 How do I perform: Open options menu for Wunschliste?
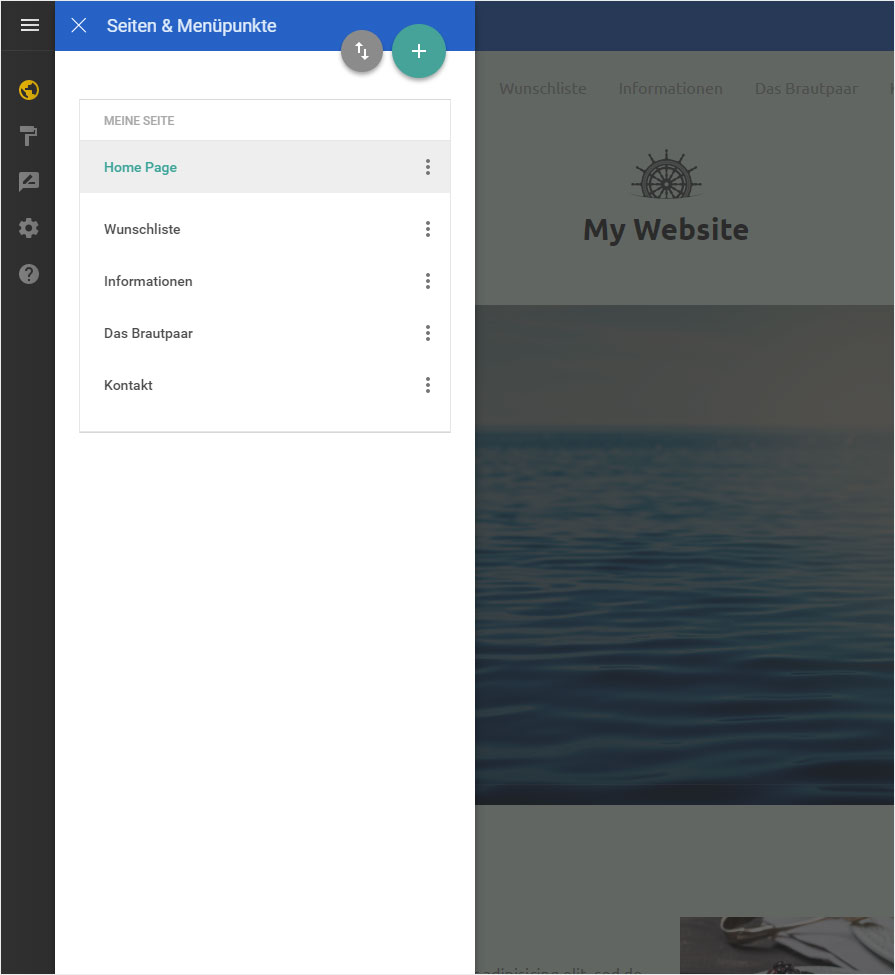point(428,229)
